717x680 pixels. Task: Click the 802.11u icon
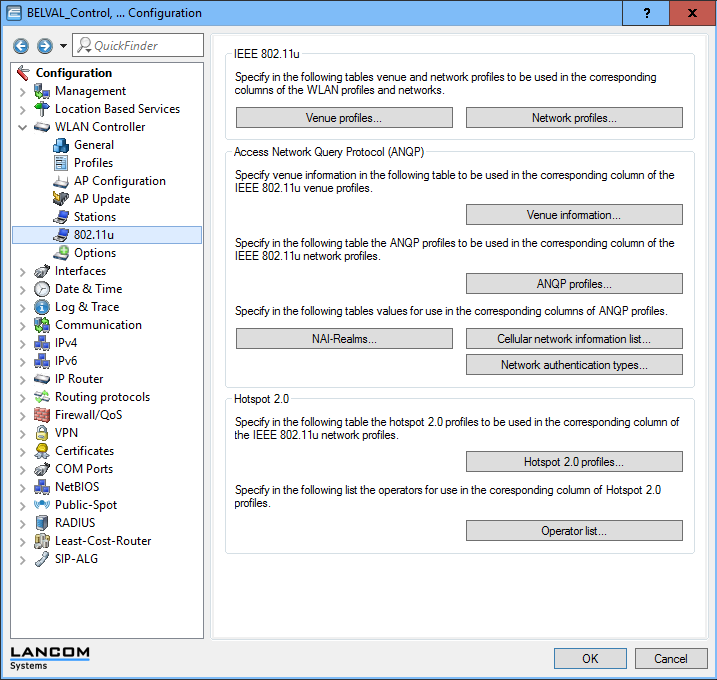pyautogui.click(x=61, y=235)
